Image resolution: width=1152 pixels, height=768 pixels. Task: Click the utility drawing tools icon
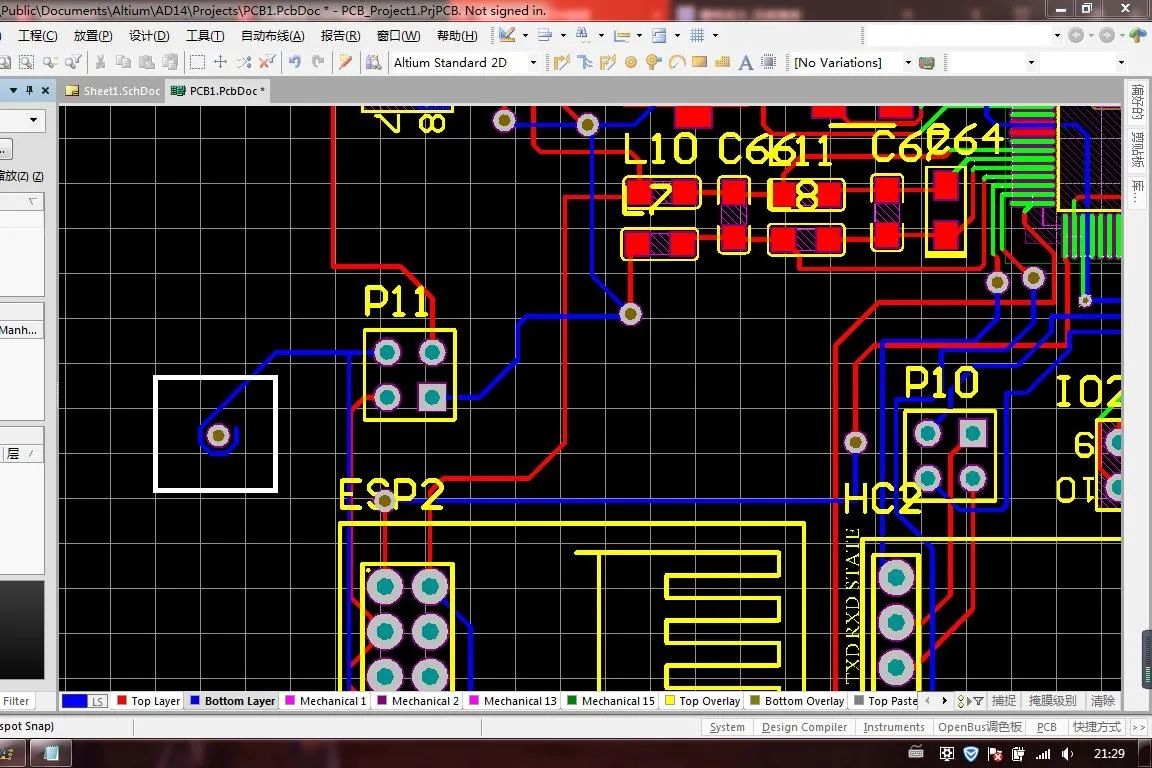pyautogui.click(x=507, y=35)
